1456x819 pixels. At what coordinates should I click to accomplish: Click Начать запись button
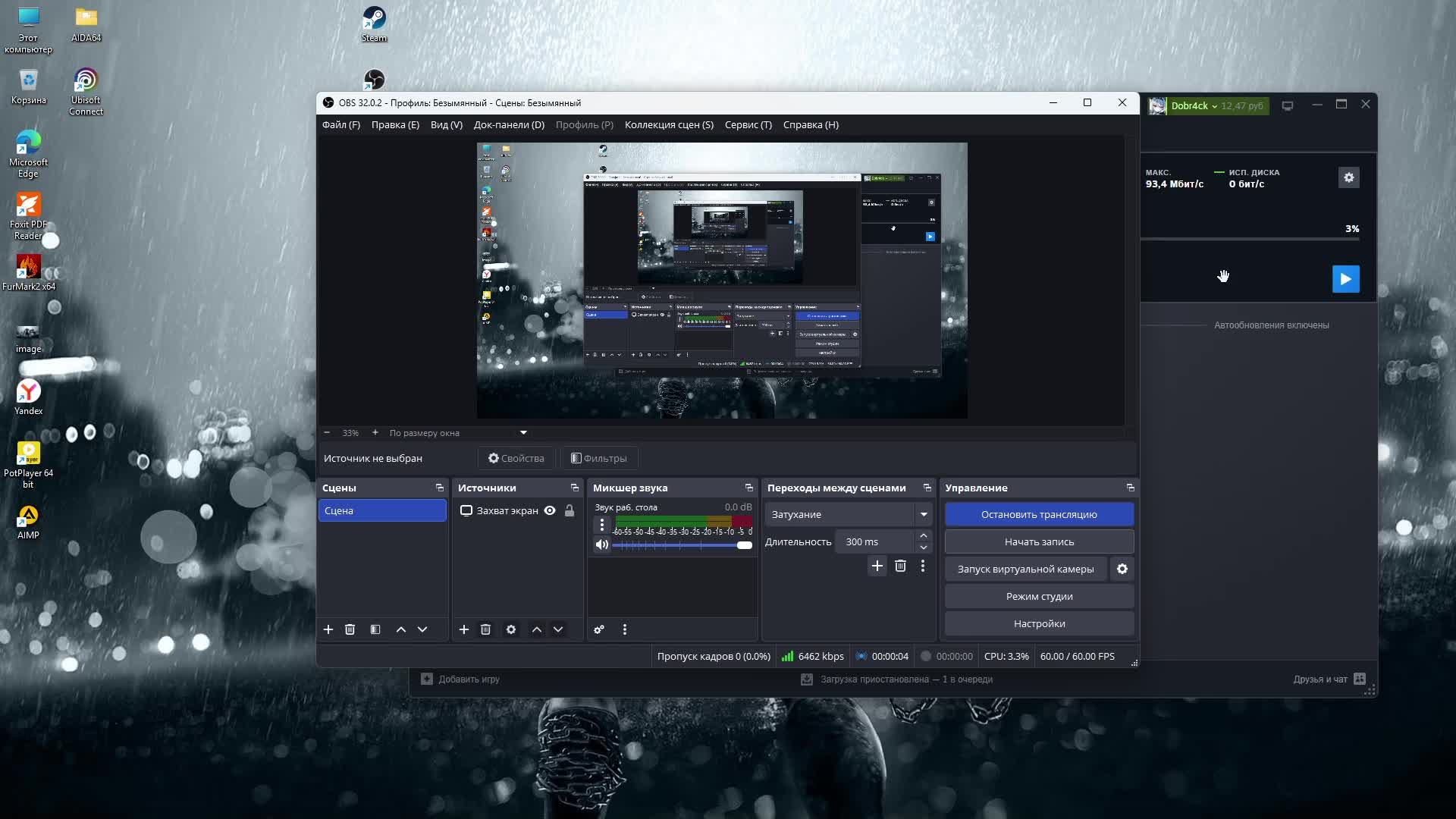click(1039, 541)
